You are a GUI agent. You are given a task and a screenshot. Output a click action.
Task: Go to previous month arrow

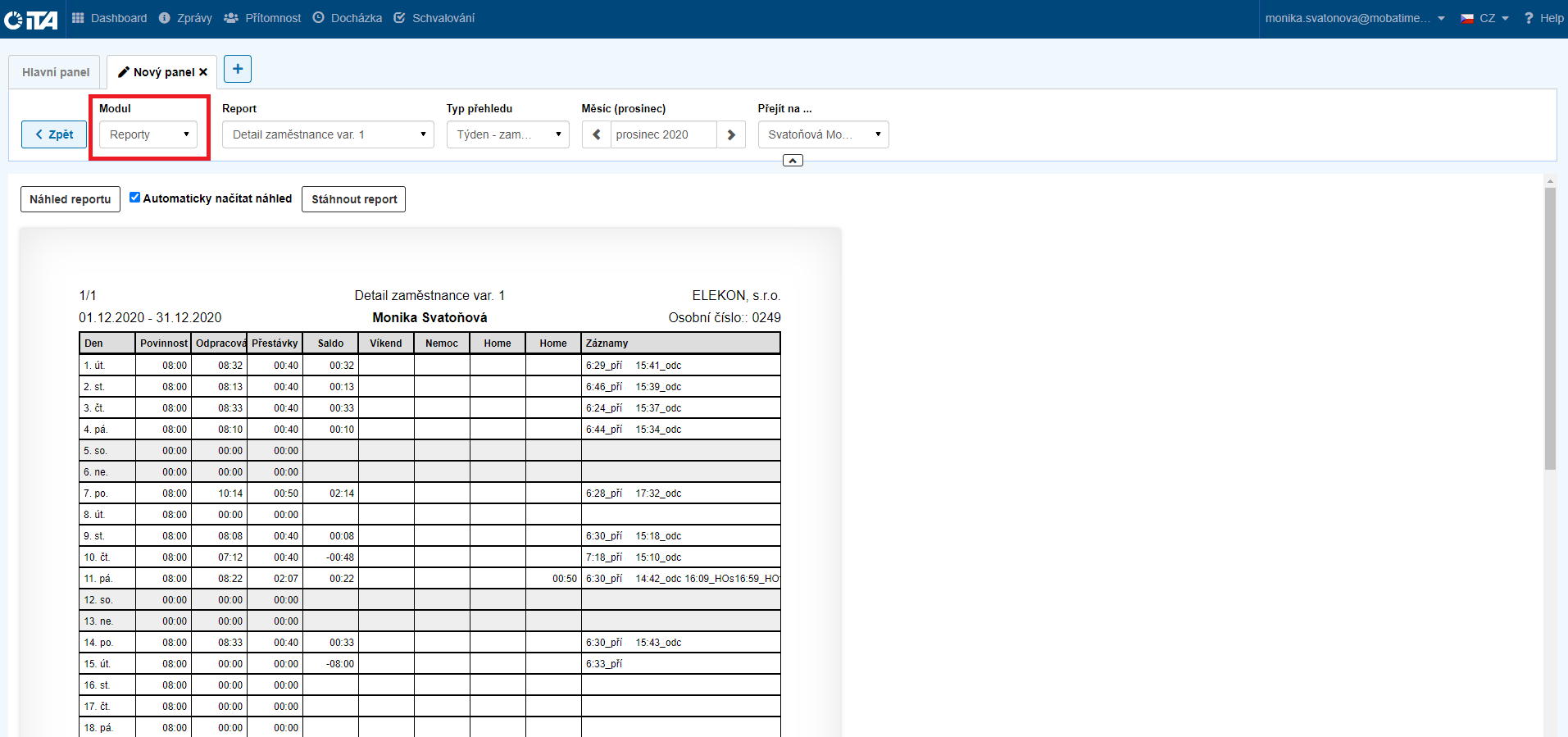point(597,134)
